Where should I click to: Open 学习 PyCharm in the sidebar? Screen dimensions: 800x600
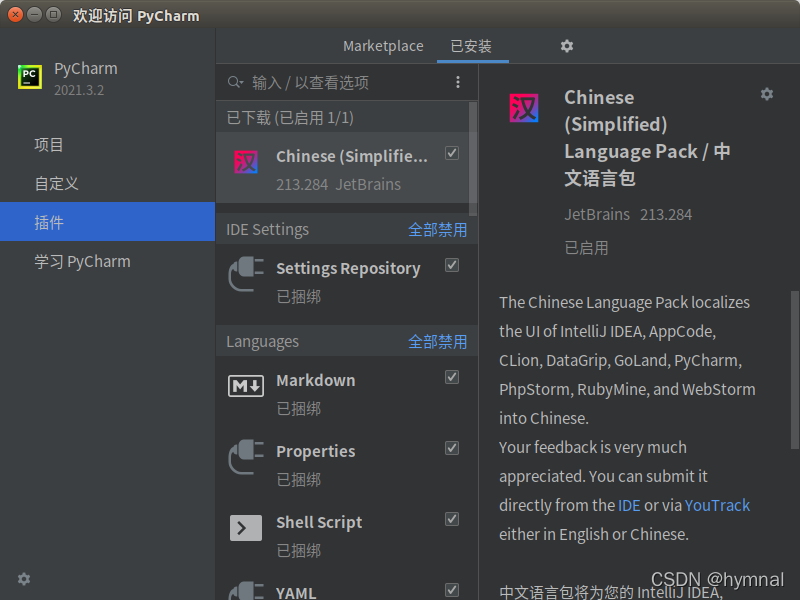[x=108, y=262]
